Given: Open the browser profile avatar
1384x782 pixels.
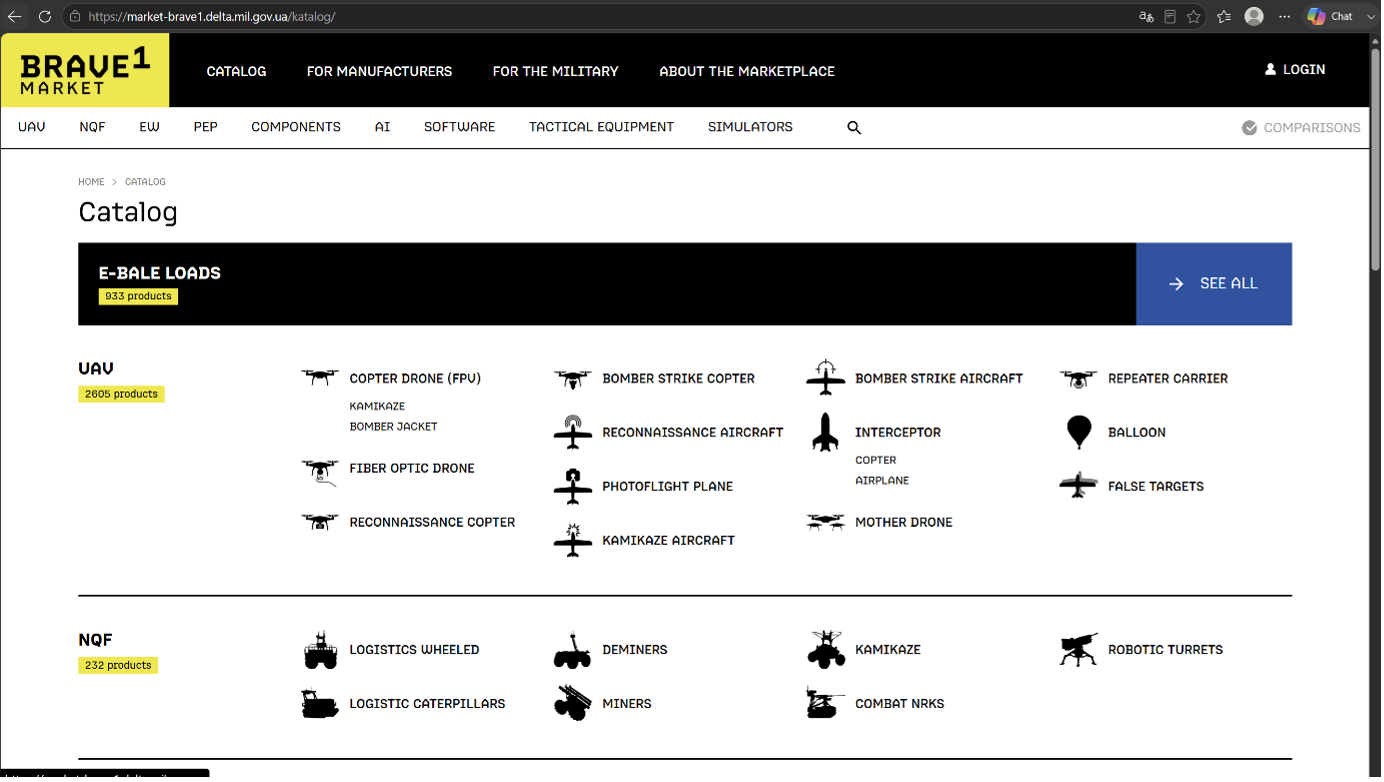Looking at the screenshot, I should 1254,17.
